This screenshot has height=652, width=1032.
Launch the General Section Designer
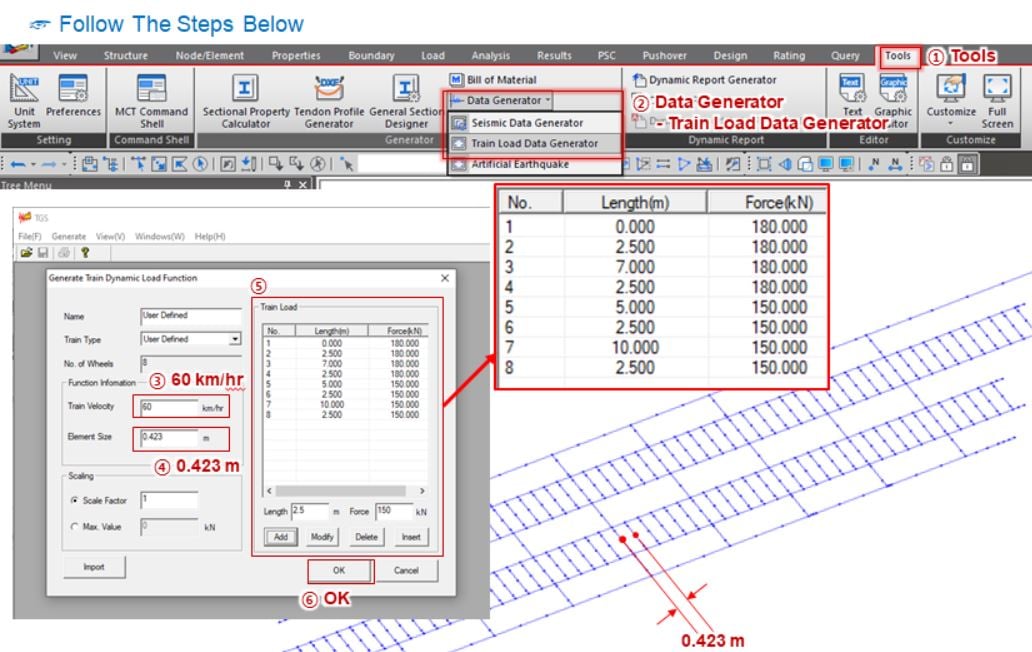[406, 101]
